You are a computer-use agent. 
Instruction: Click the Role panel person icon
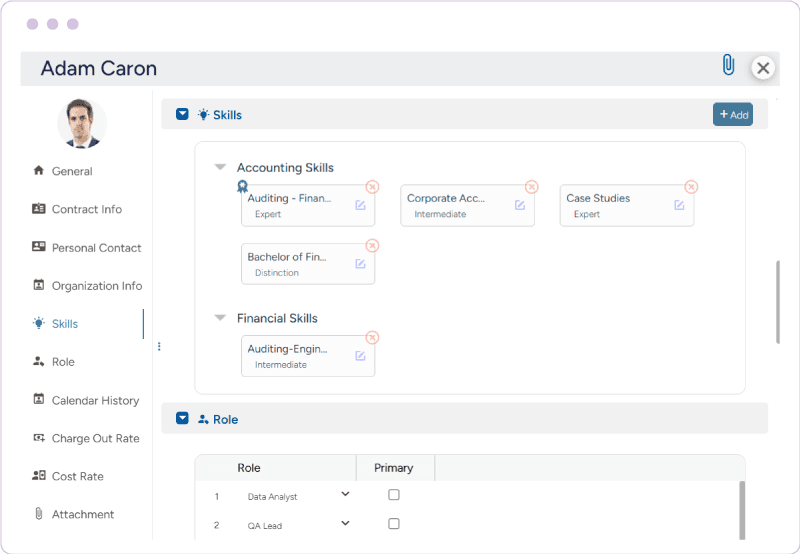203,419
